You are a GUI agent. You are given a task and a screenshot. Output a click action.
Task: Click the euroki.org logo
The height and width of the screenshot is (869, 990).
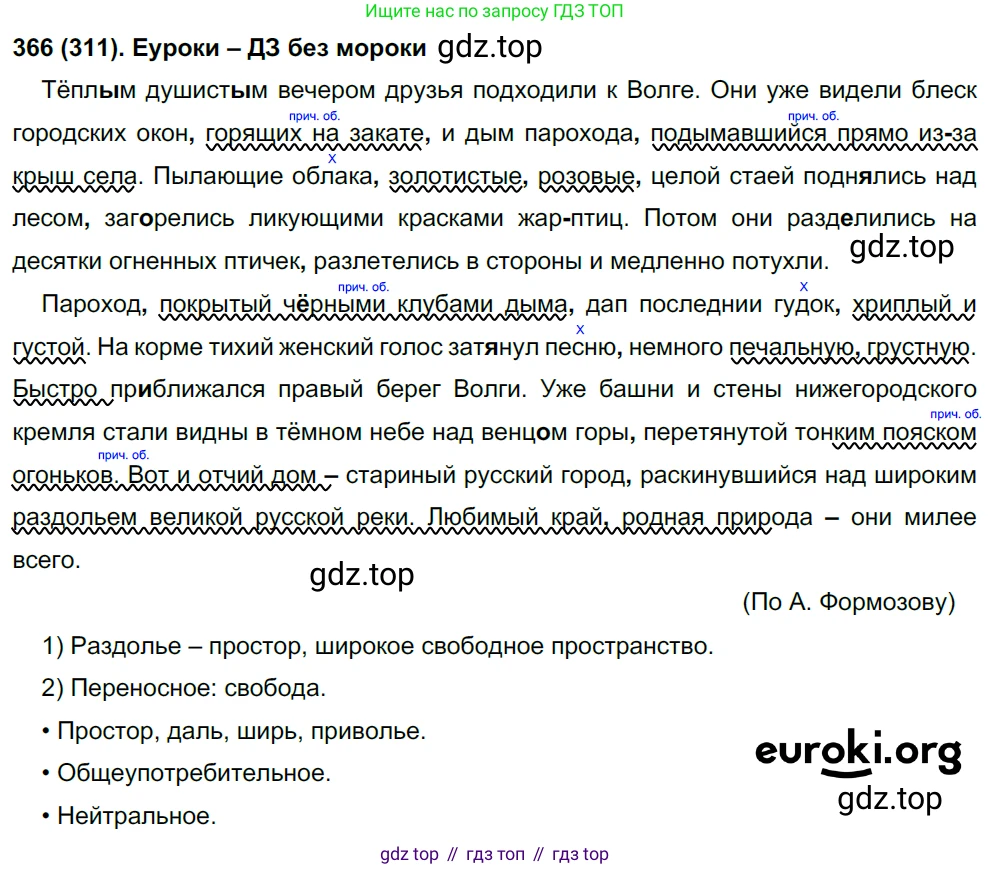858,750
